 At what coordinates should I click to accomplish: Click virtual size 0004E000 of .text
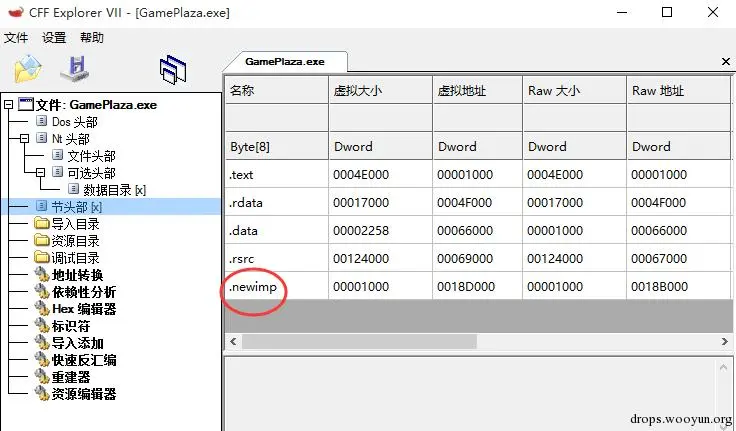361,175
